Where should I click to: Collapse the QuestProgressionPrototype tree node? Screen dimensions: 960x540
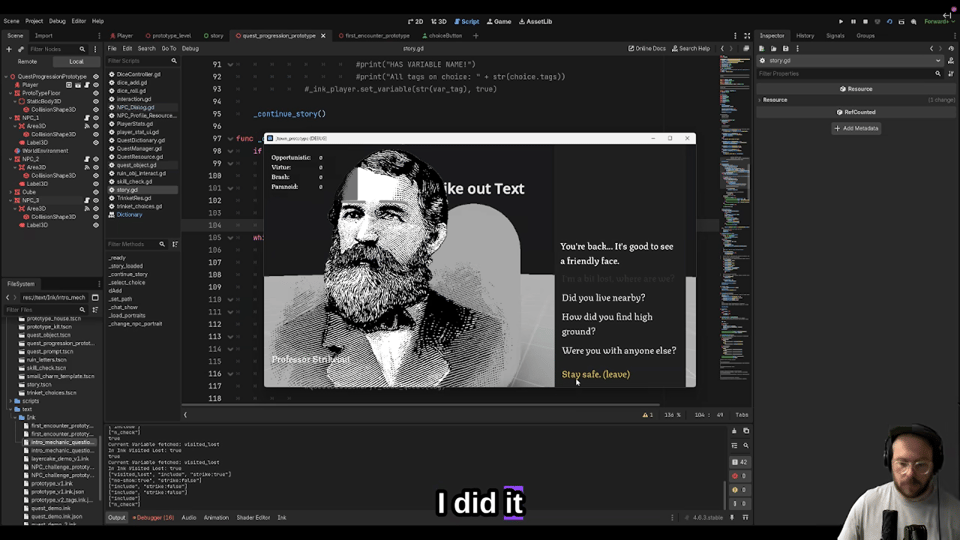coord(6,77)
